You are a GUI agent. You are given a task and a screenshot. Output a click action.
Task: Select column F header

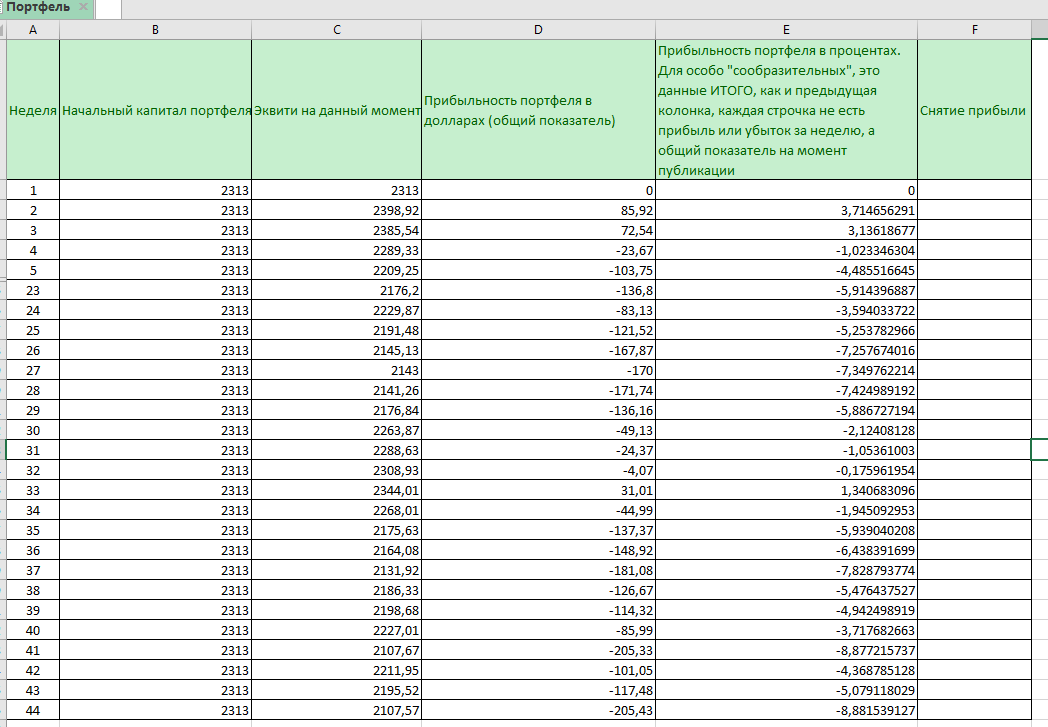click(973, 30)
